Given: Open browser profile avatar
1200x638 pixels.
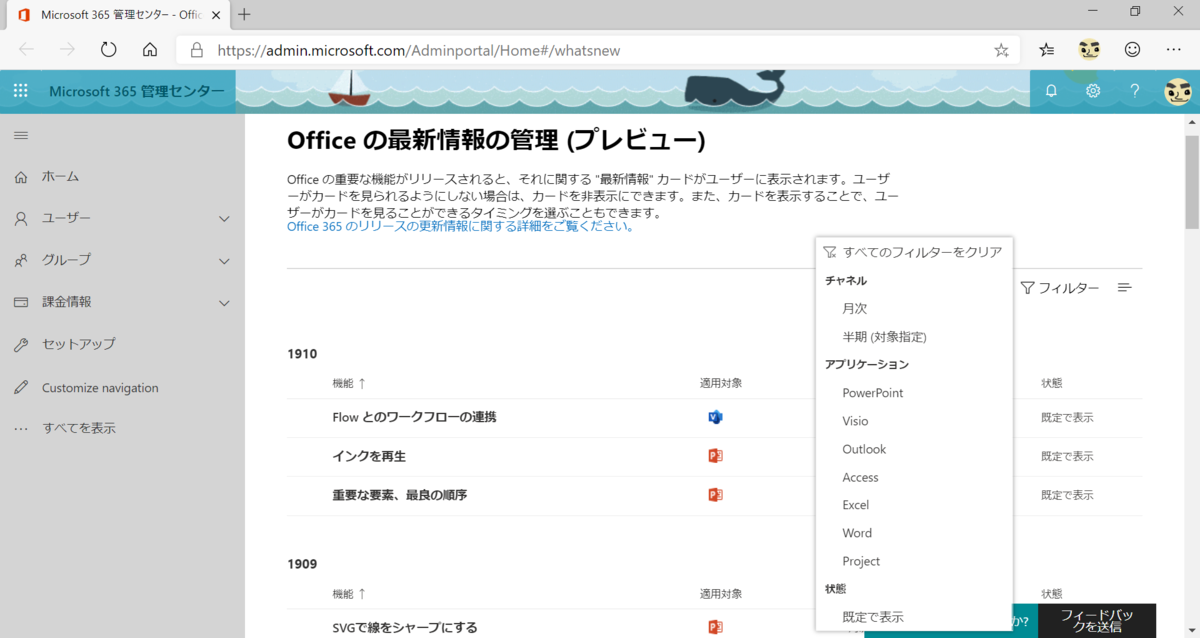Looking at the screenshot, I should coord(1090,49).
